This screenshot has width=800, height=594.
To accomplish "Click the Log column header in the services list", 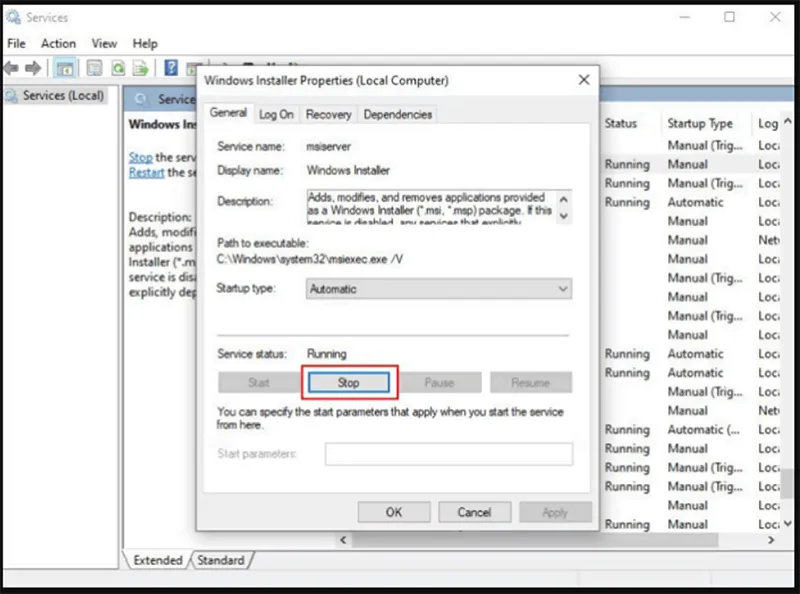I will (x=768, y=123).
